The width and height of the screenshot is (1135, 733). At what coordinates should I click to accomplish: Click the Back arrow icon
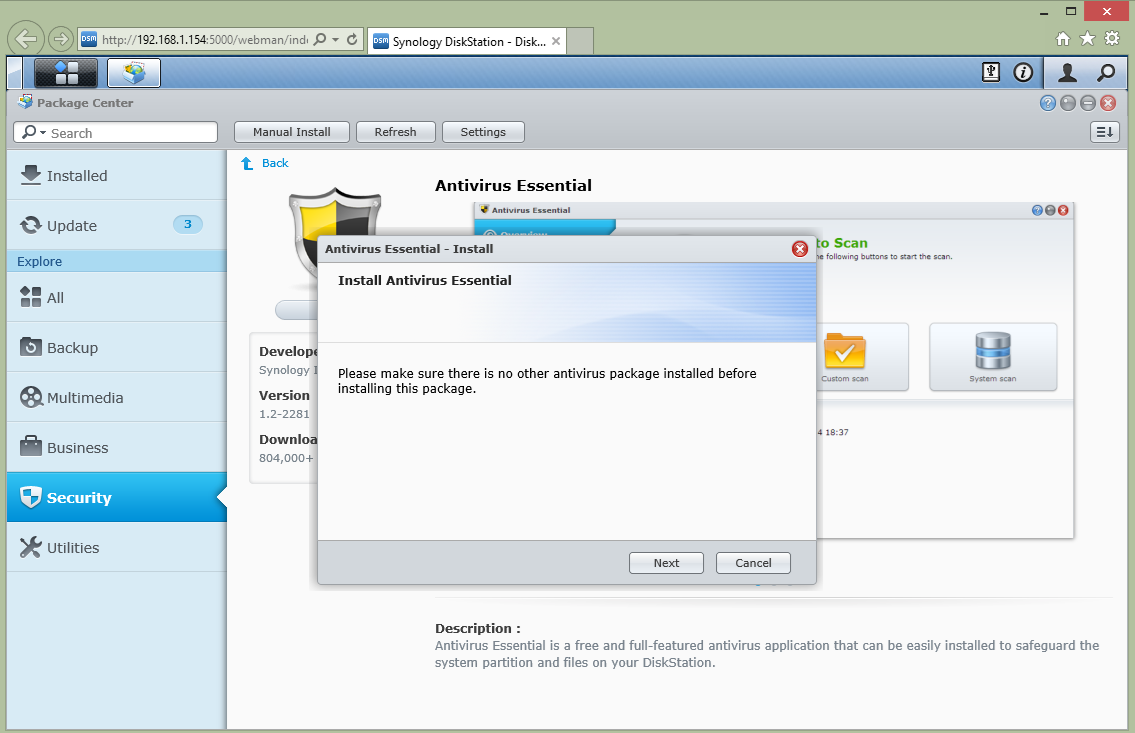pyautogui.click(x=247, y=164)
